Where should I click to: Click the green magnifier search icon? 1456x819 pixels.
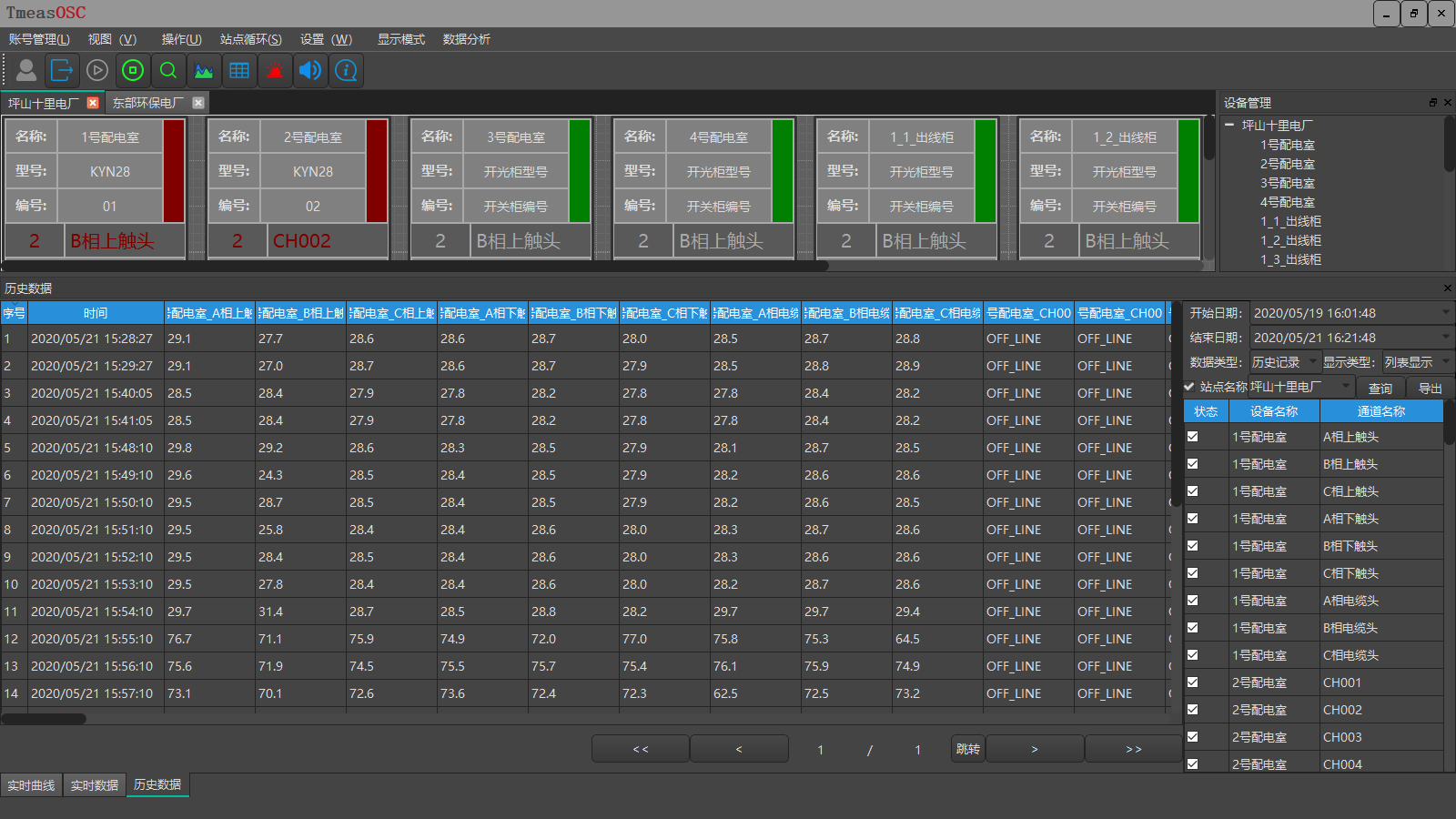click(168, 70)
